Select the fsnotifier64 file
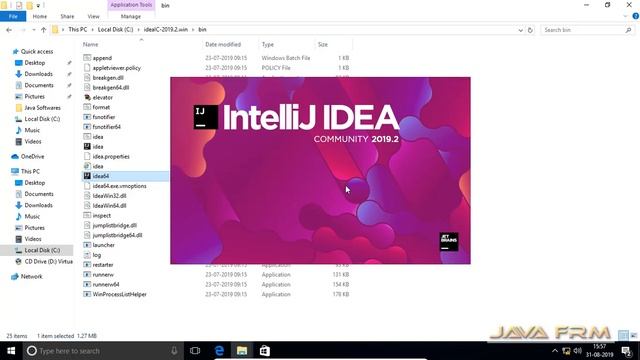The height and width of the screenshot is (360, 640). coord(107,127)
